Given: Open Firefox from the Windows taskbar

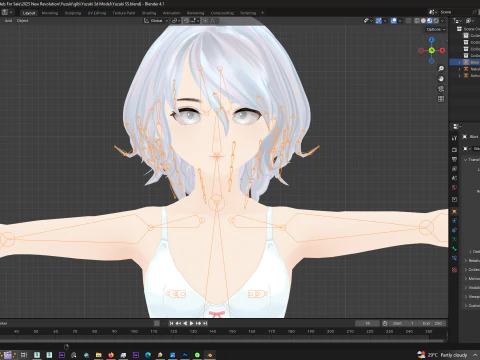Looking at the screenshot, I should tap(111, 355).
